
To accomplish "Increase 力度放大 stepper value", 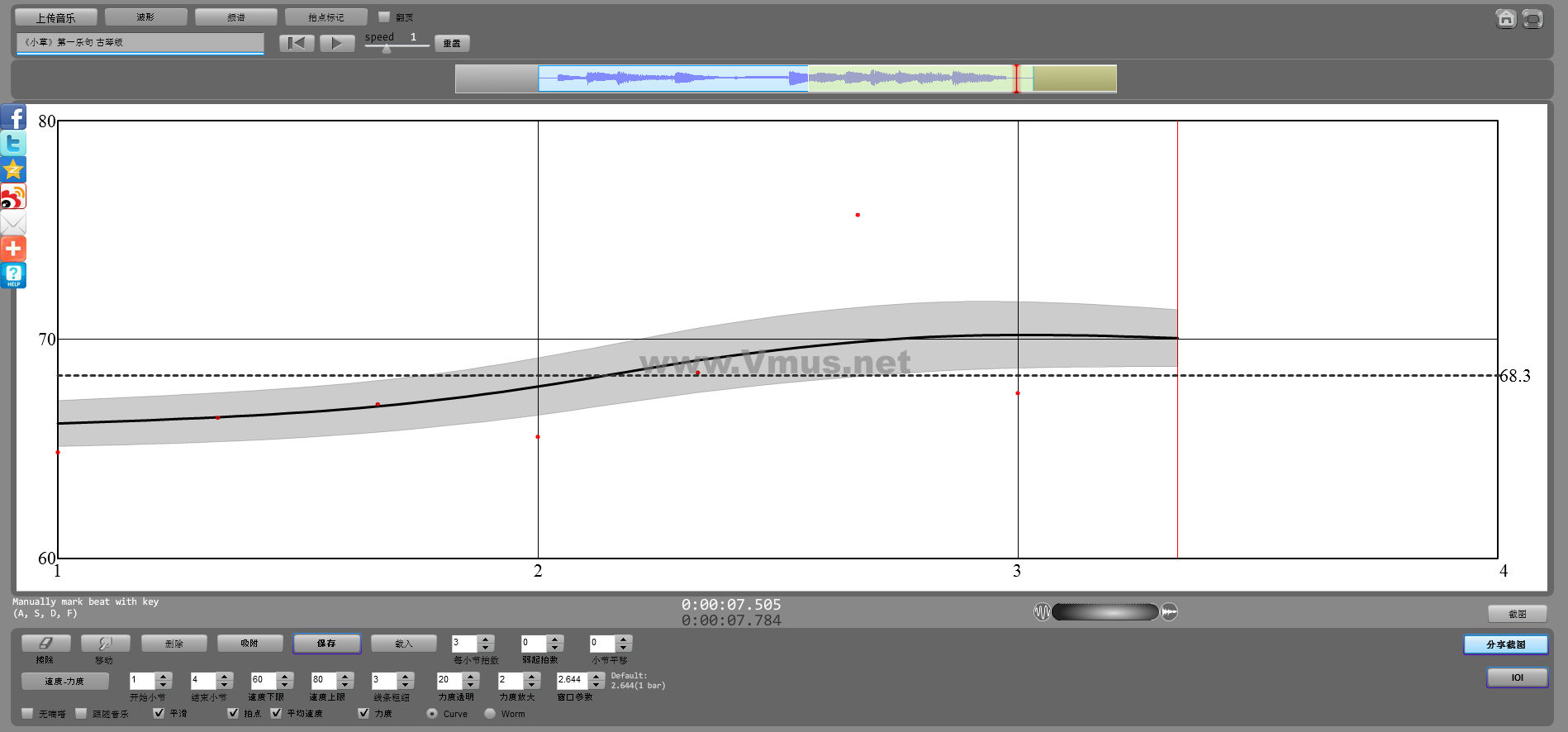I will click(532, 676).
